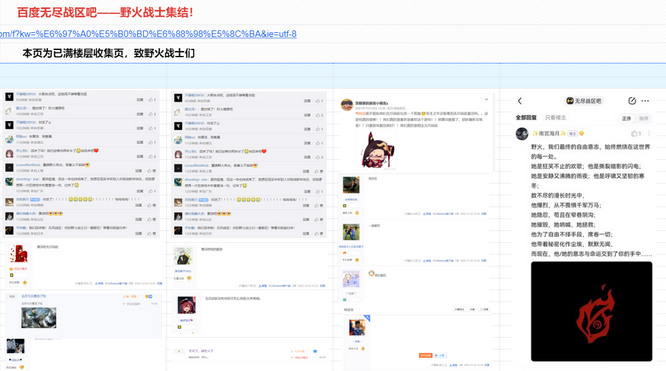Screen dimensions: 666x371
Task: Click LoveoftheWind's avatar in the leftmost comment list
Action: tap(9, 167)
